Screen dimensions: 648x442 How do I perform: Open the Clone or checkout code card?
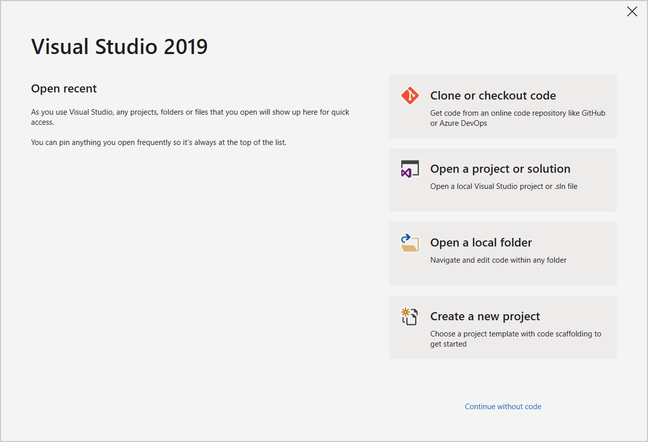[x=503, y=107]
